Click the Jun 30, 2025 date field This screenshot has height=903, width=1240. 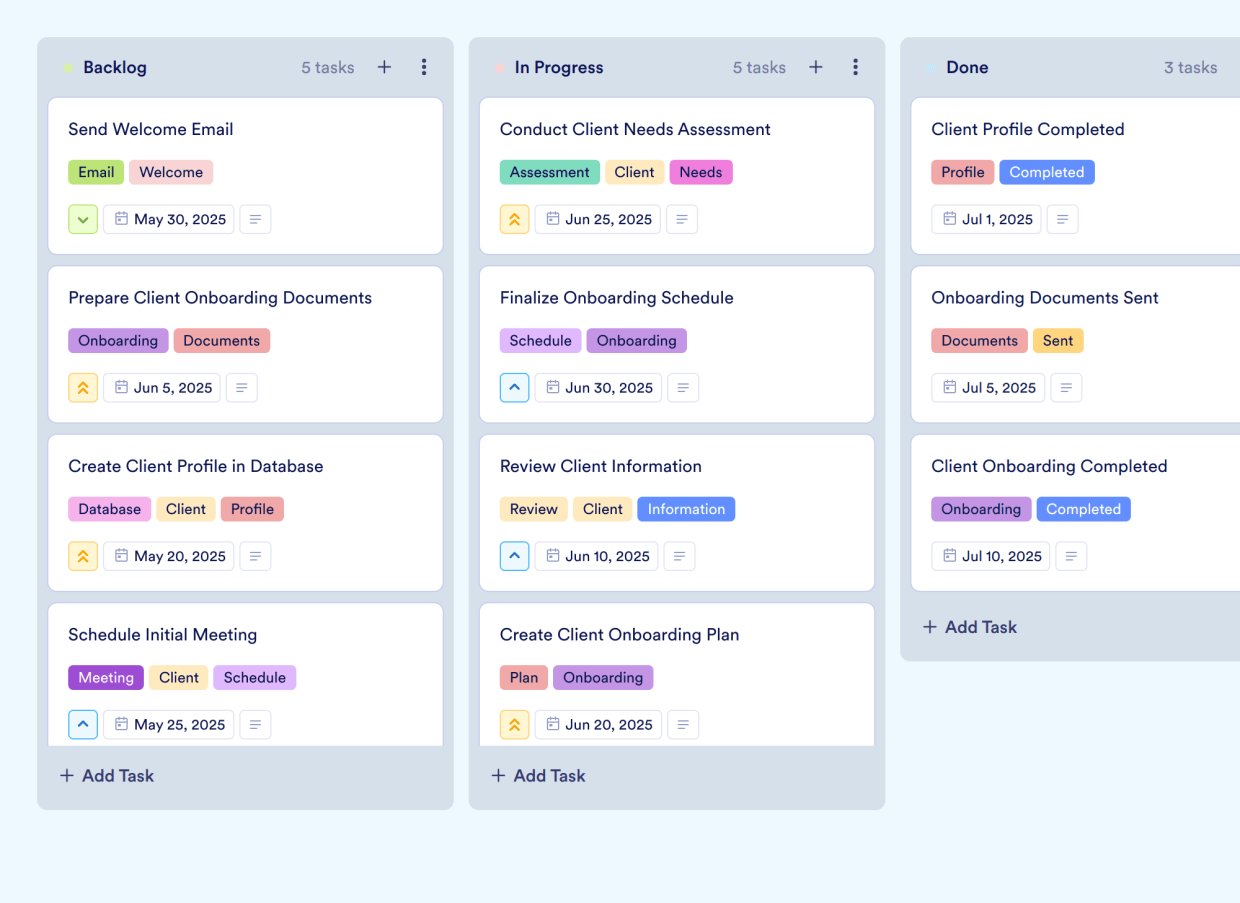597,387
